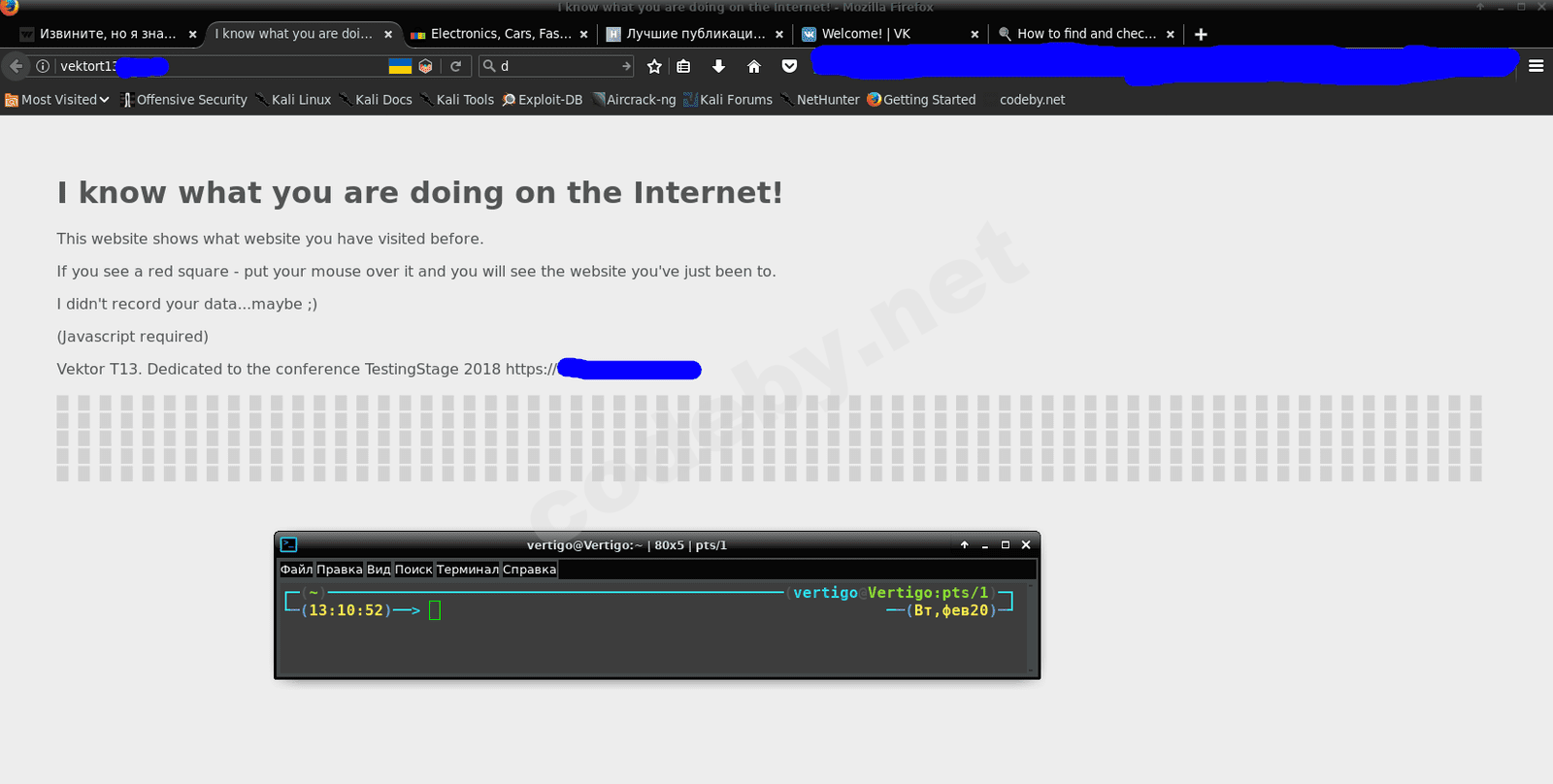Click into the Firefox search box
Image resolution: width=1553 pixels, height=784 pixels.
click(557, 66)
